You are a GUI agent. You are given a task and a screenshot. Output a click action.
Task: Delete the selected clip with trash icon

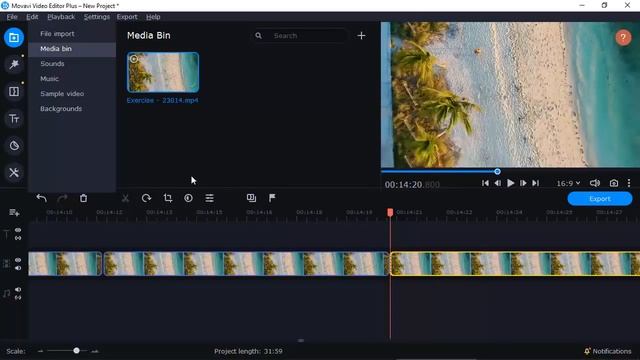point(83,198)
